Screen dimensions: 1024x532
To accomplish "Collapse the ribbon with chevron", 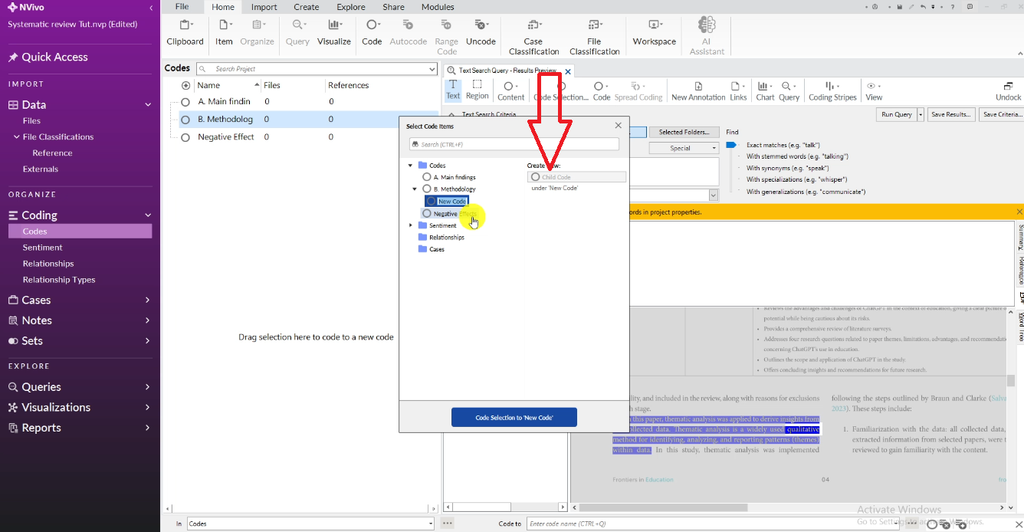I will [1019, 54].
